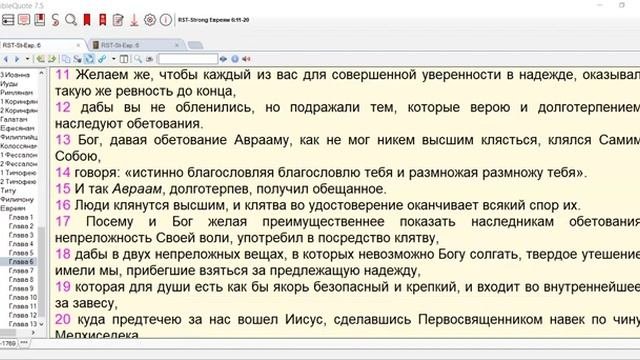Image resolution: width=640 pixels, height=360 pixels.
Task: Click small magnifier icon in tab toolbar
Action: [x=138, y=59]
